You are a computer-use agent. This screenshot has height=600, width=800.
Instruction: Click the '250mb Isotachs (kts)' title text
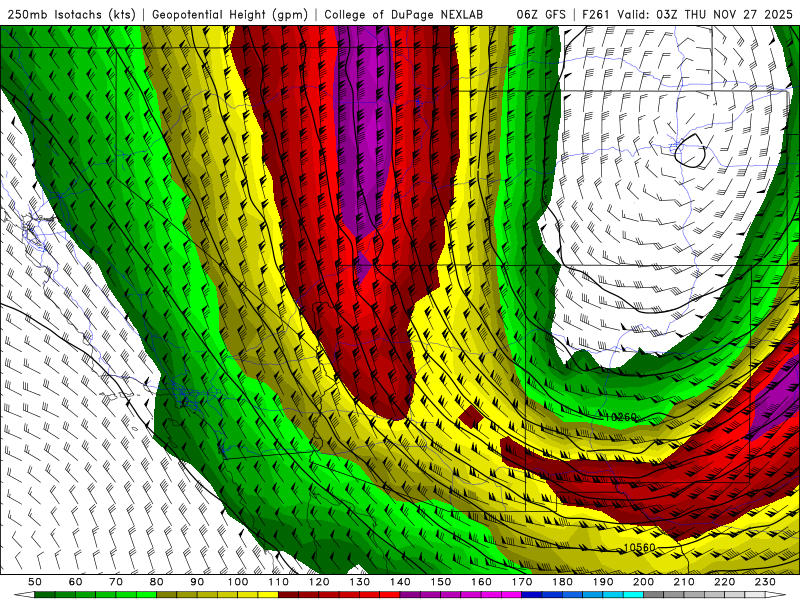point(71,14)
